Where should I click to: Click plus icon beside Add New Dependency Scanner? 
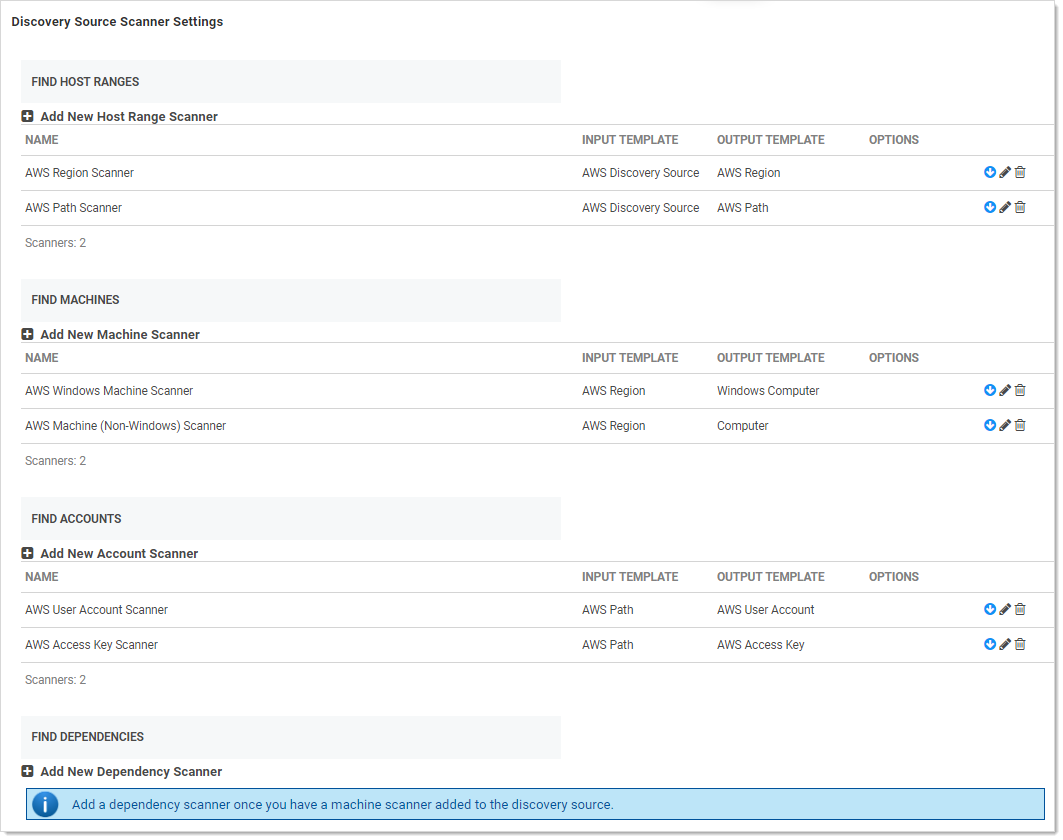pos(27,772)
